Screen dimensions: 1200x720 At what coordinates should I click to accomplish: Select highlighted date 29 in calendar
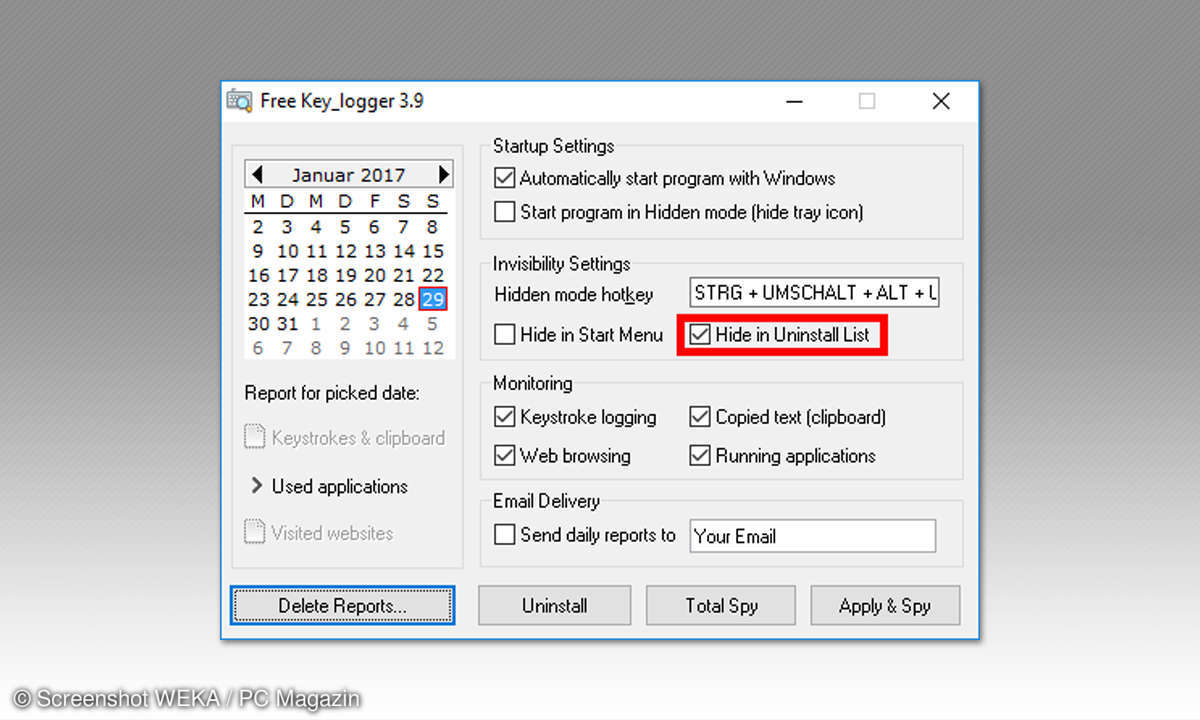(x=433, y=299)
